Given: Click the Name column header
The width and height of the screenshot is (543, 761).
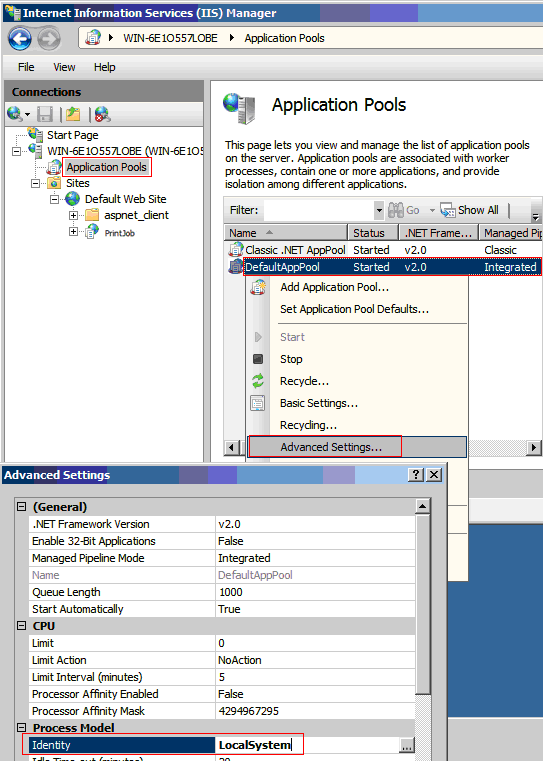Looking at the screenshot, I should 286,233.
